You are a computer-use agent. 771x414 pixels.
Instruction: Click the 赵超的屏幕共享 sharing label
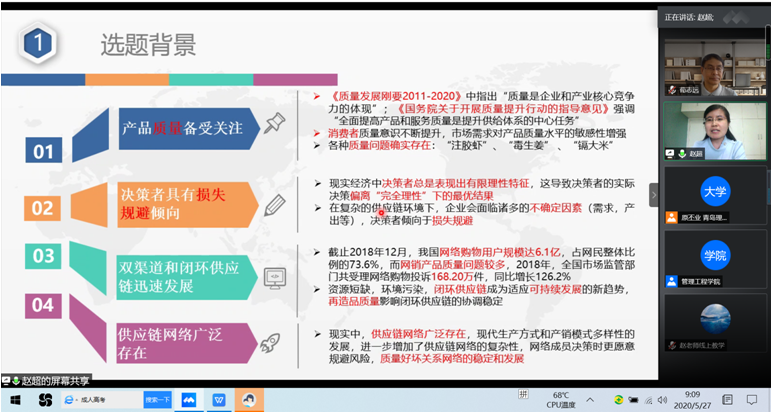click(x=50, y=380)
